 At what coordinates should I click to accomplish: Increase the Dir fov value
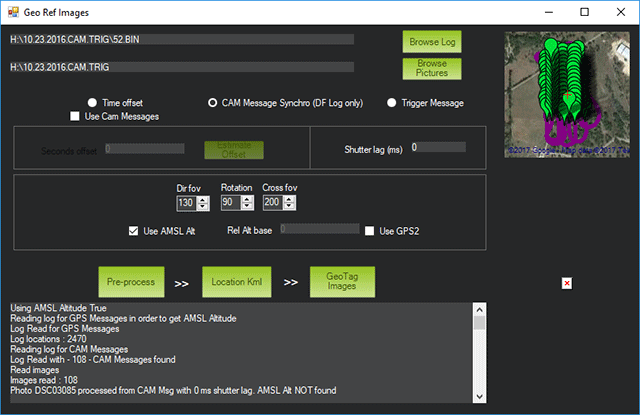click(203, 199)
